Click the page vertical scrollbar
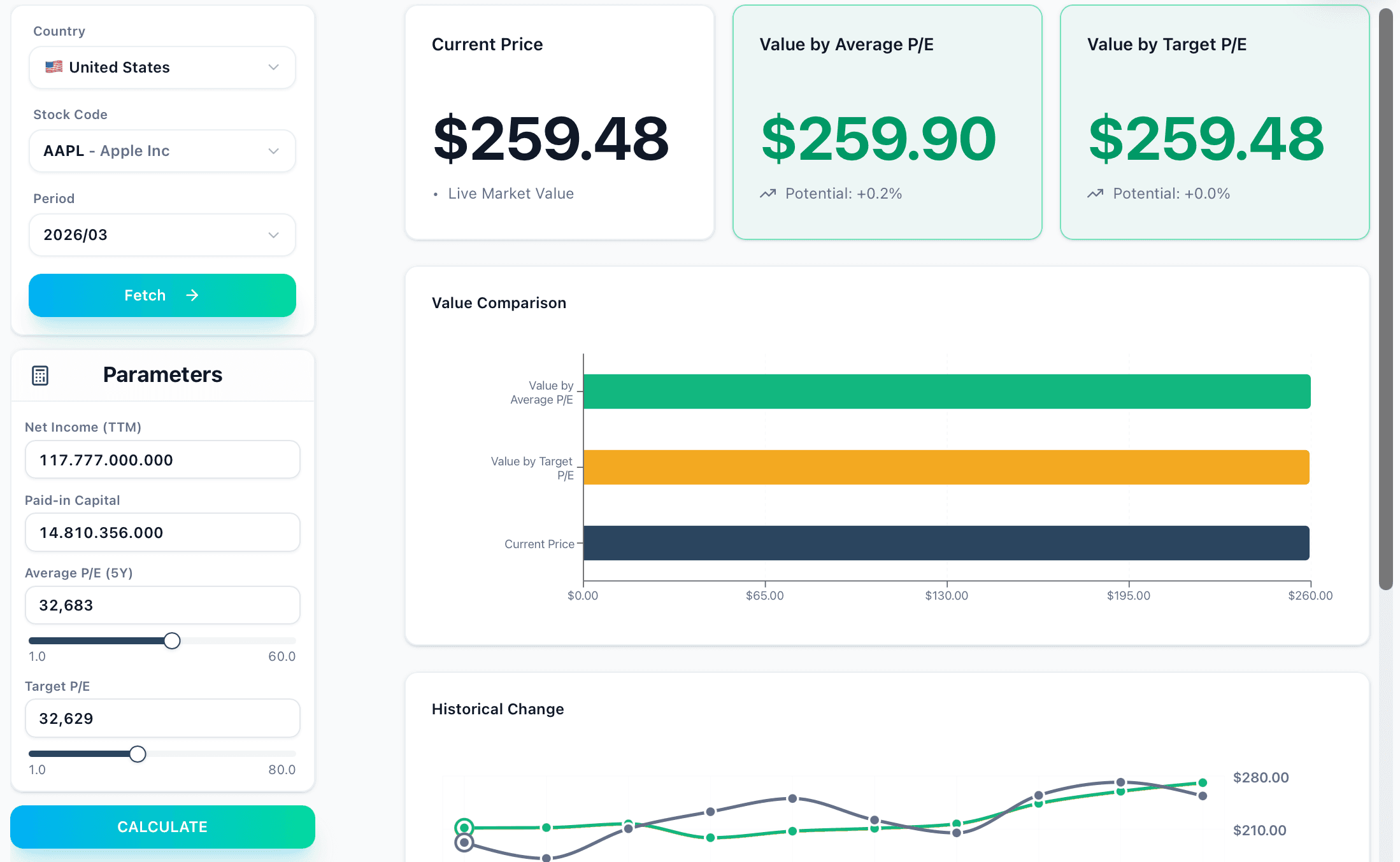This screenshot has height=862, width=1400. [1386, 299]
